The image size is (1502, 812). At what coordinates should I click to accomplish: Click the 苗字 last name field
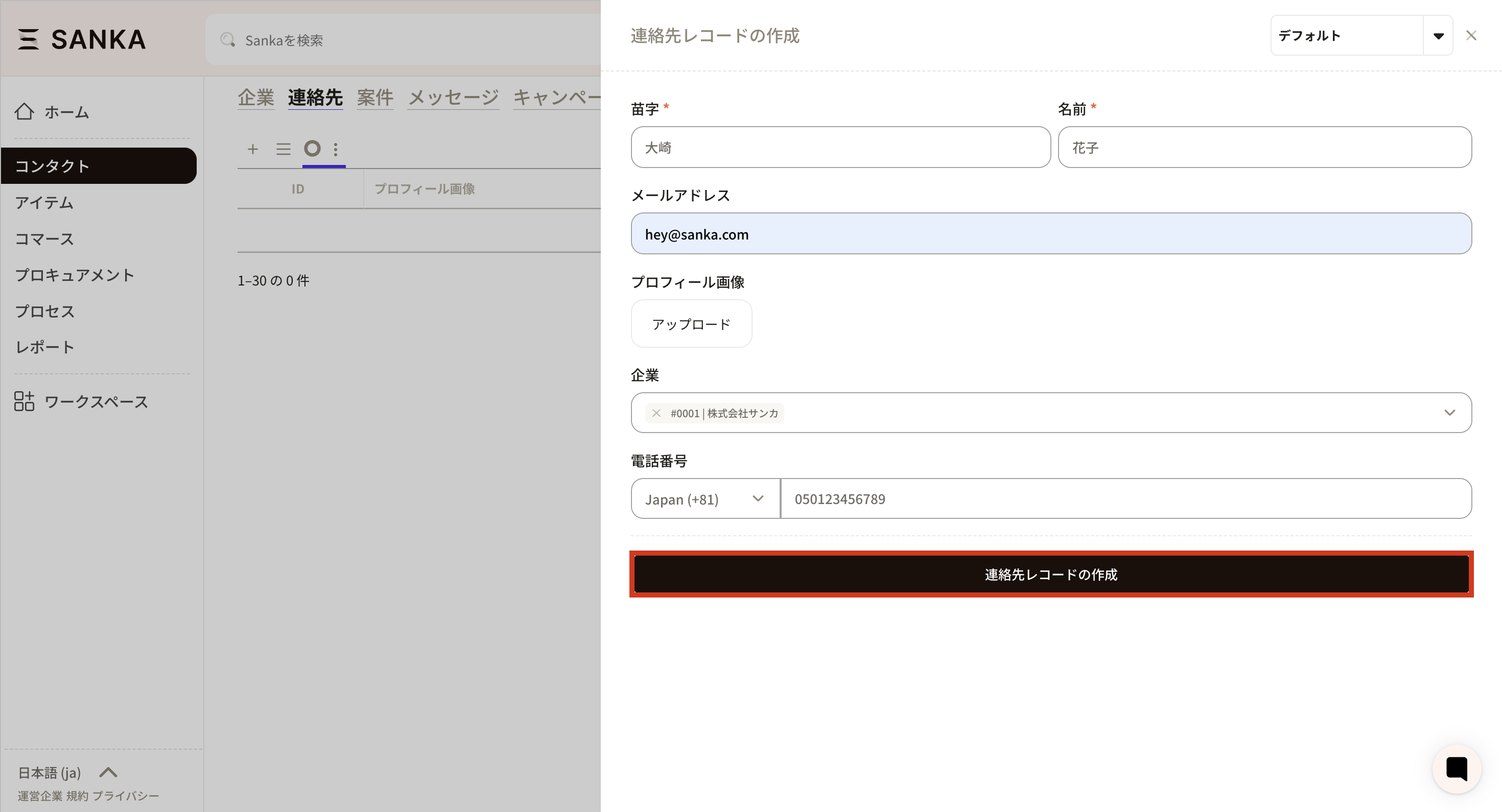point(840,148)
